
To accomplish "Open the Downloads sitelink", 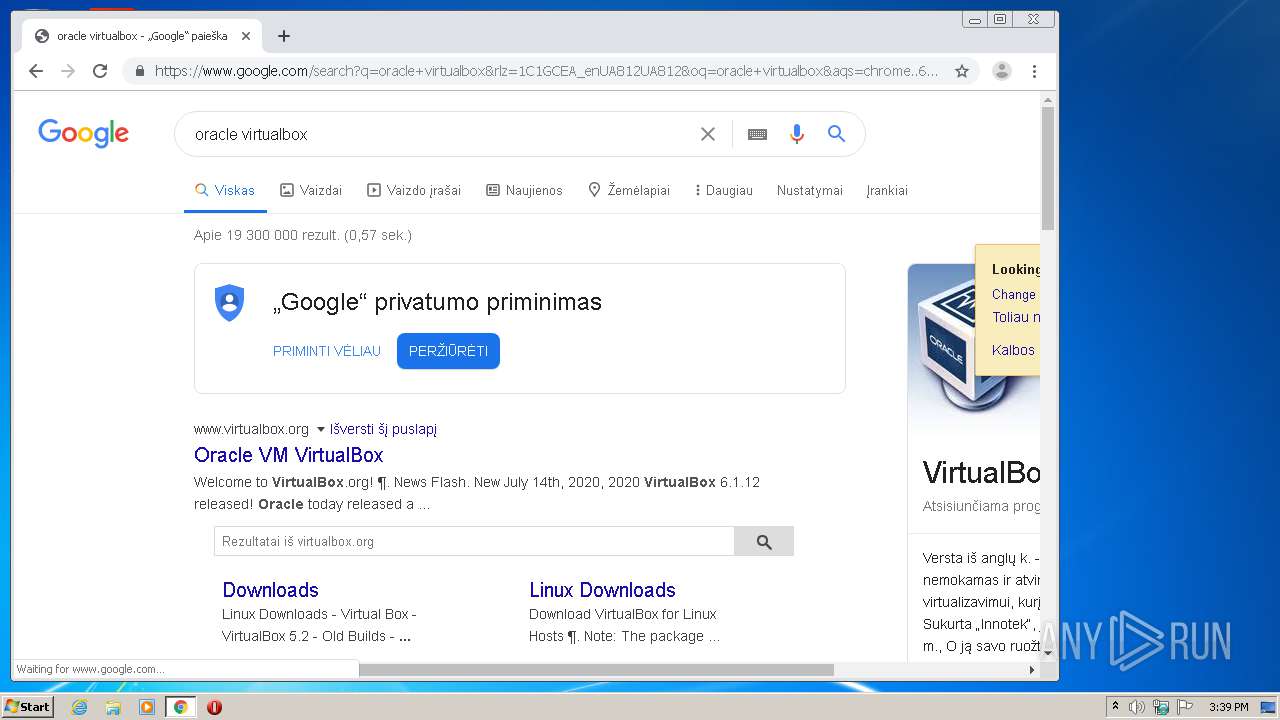I will click(x=271, y=590).
